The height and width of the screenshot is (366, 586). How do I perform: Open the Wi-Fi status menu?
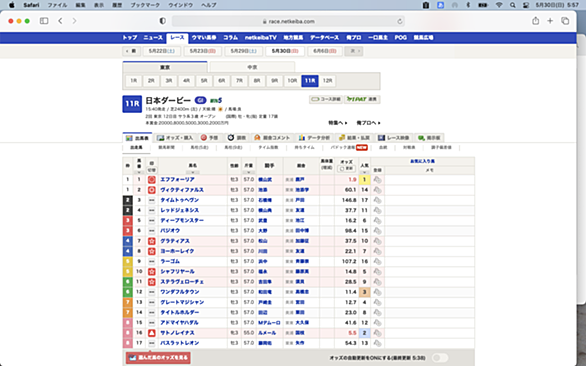pyautogui.click(x=499, y=5)
